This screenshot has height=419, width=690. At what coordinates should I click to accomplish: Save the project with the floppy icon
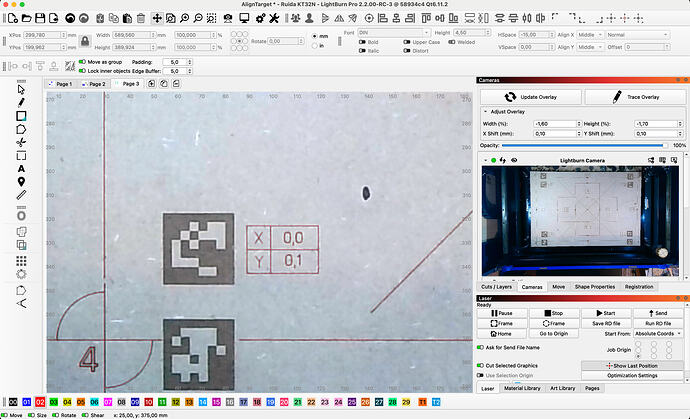[40, 18]
